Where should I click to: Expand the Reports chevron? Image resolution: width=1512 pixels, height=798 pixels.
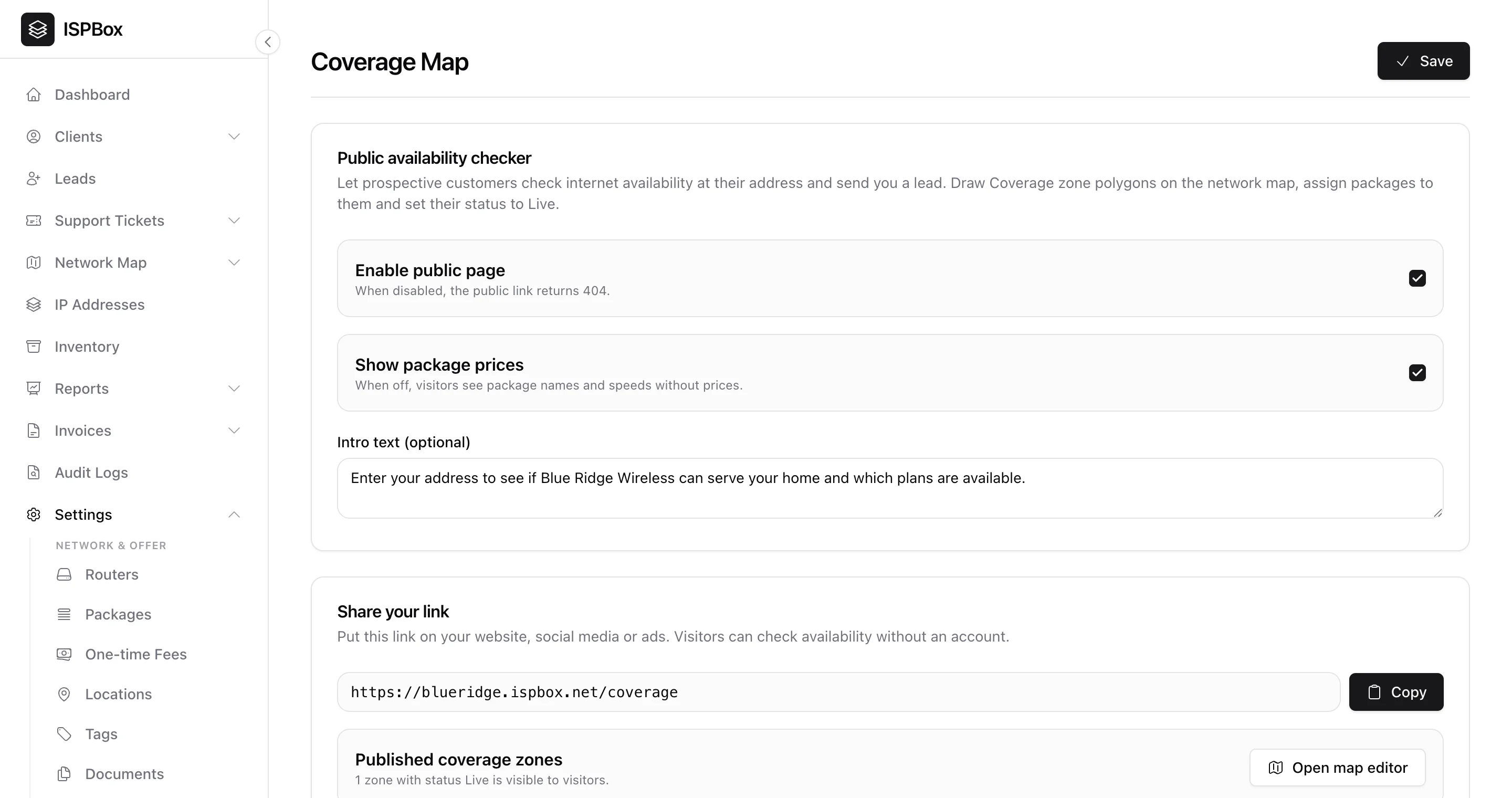(234, 388)
